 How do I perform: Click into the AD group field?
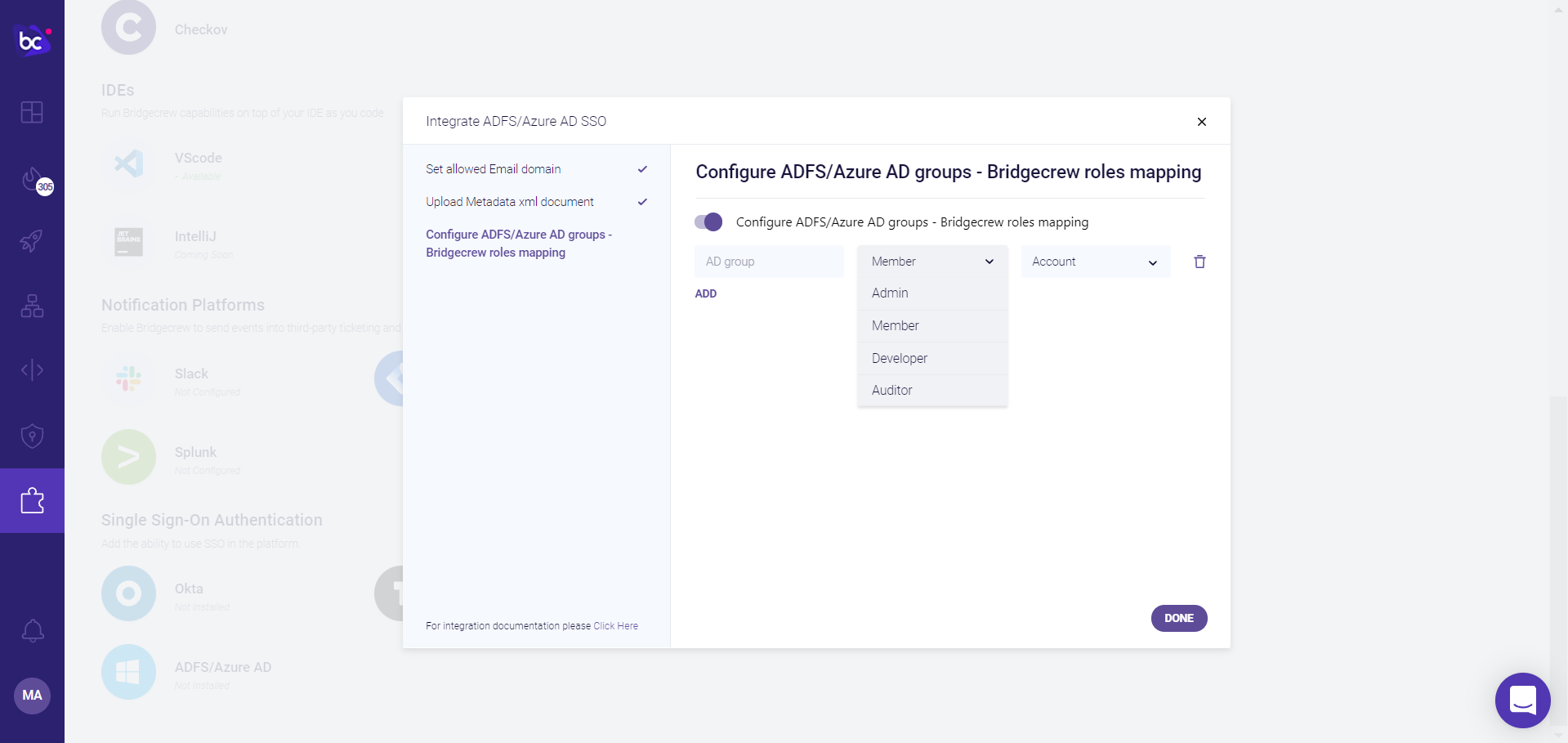[x=769, y=262]
